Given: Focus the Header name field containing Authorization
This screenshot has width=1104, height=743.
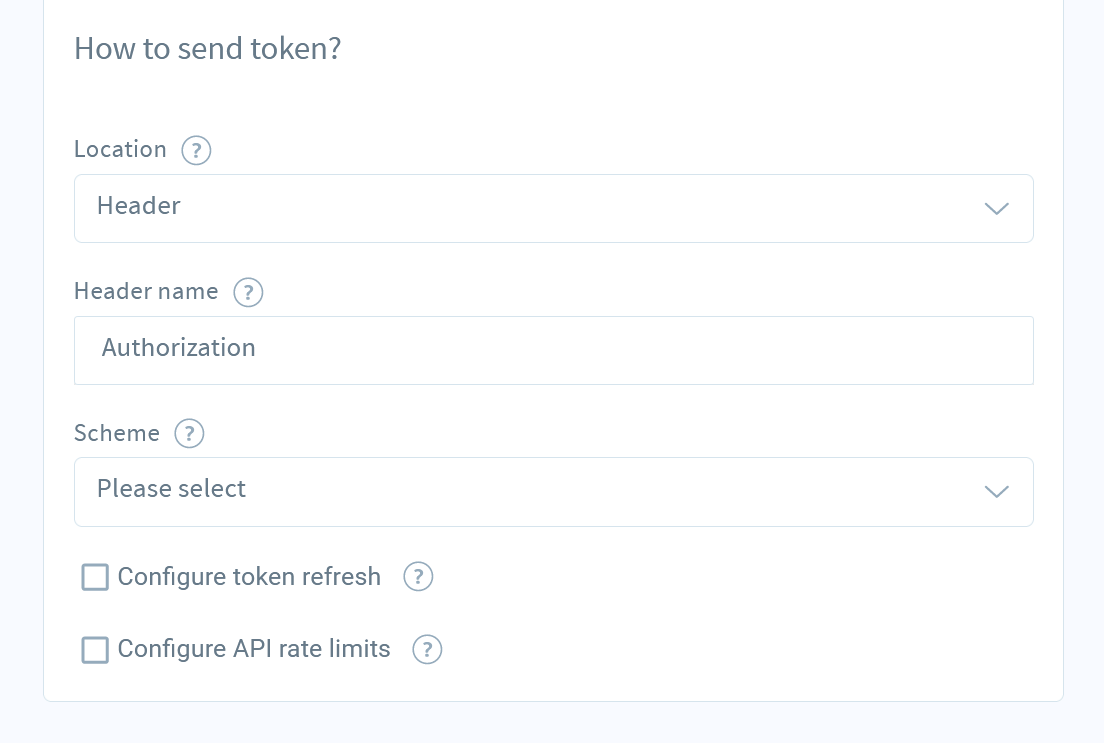Looking at the screenshot, I should [553, 350].
